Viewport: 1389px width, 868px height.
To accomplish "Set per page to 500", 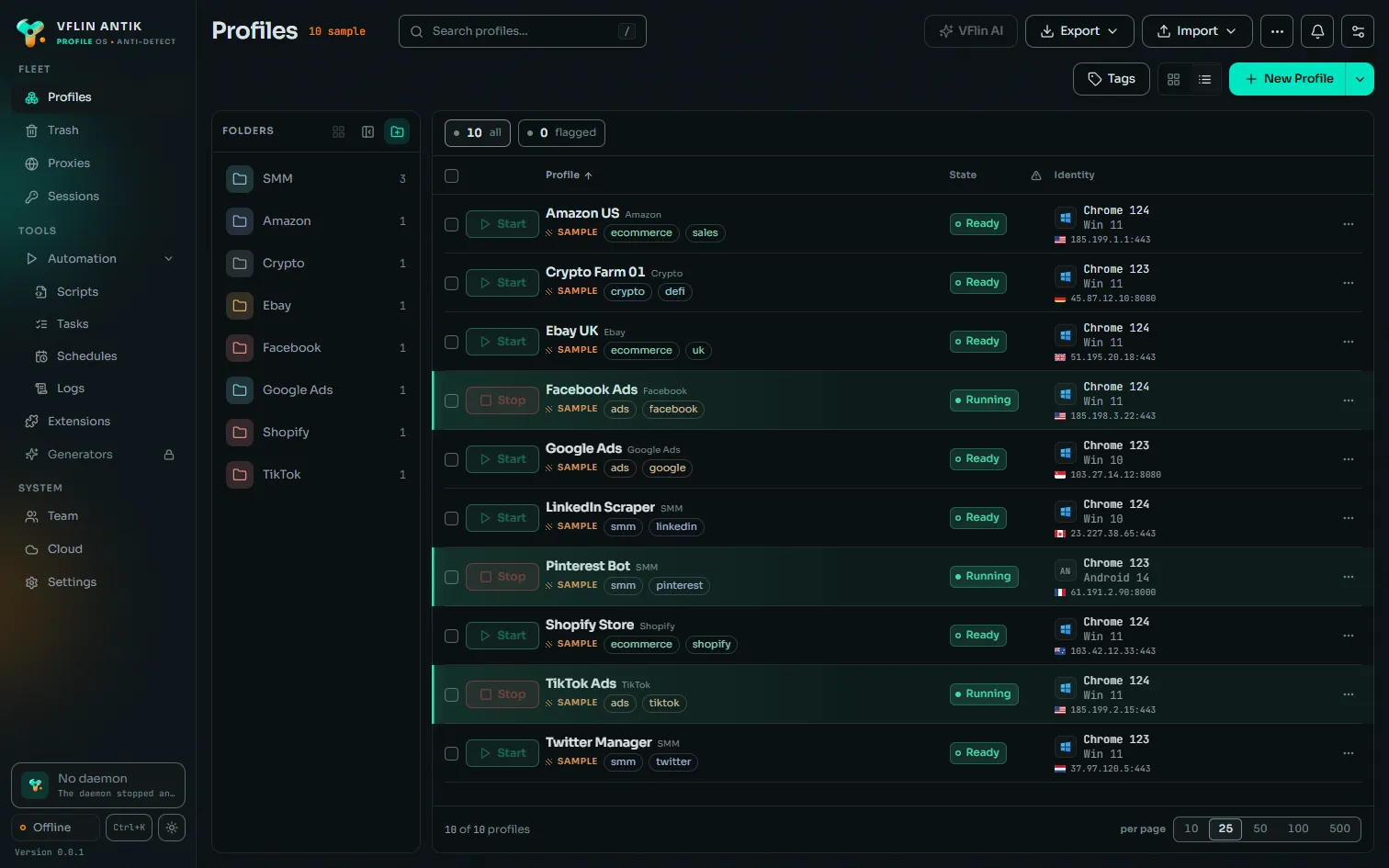I will (x=1339, y=829).
